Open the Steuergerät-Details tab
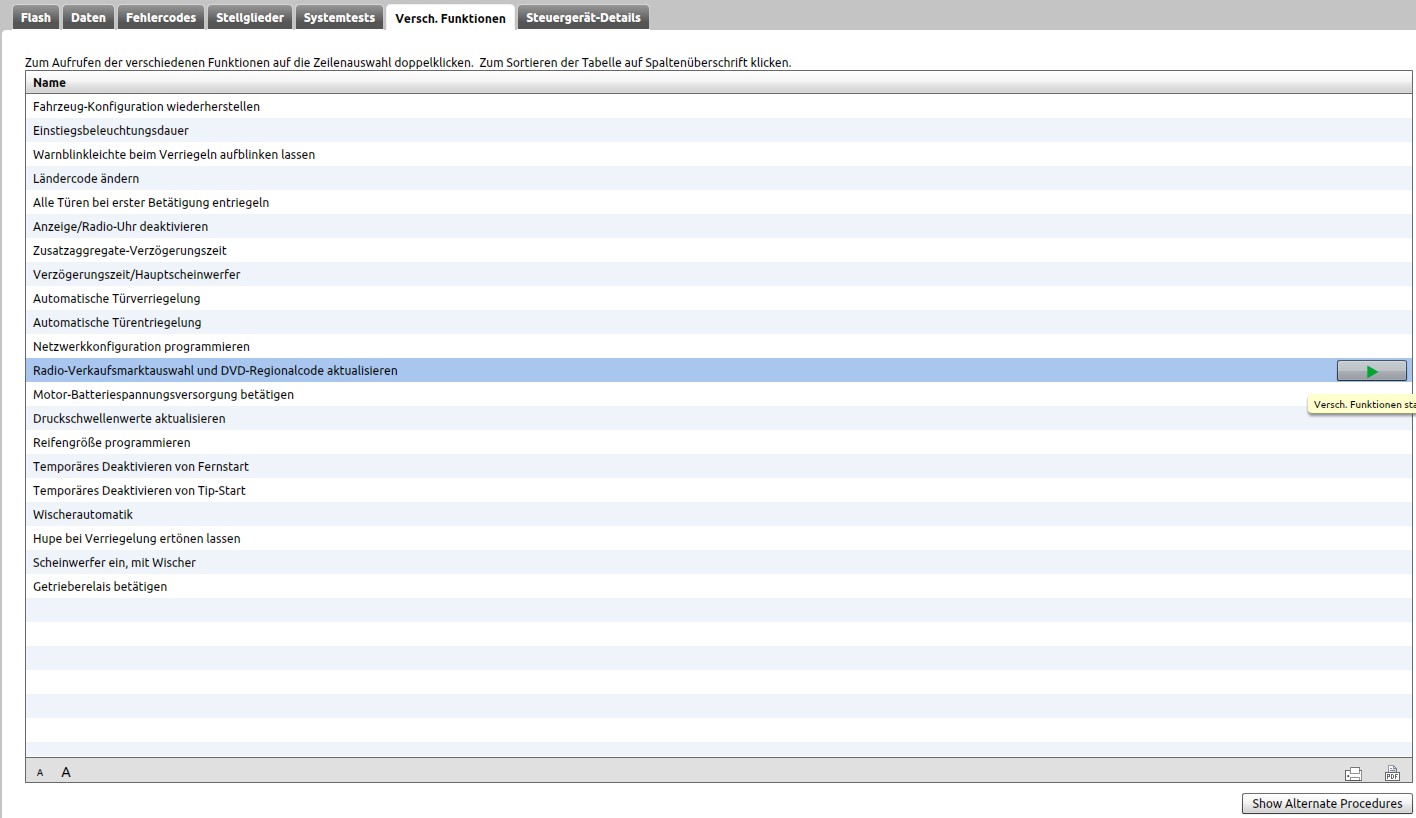1416x818 pixels. 584,18
